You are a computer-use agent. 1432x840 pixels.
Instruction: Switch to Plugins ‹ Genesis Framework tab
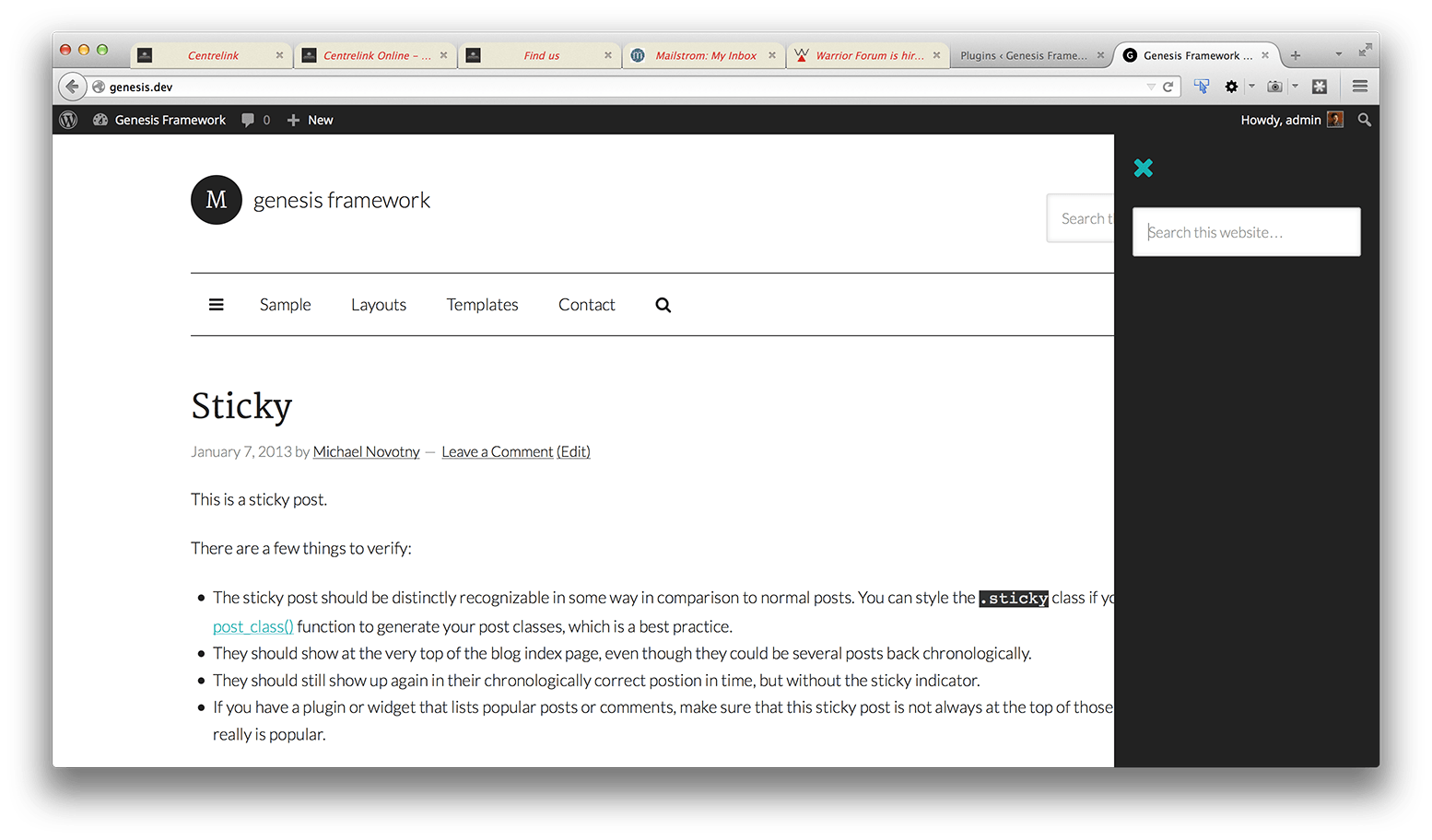coord(1030,55)
